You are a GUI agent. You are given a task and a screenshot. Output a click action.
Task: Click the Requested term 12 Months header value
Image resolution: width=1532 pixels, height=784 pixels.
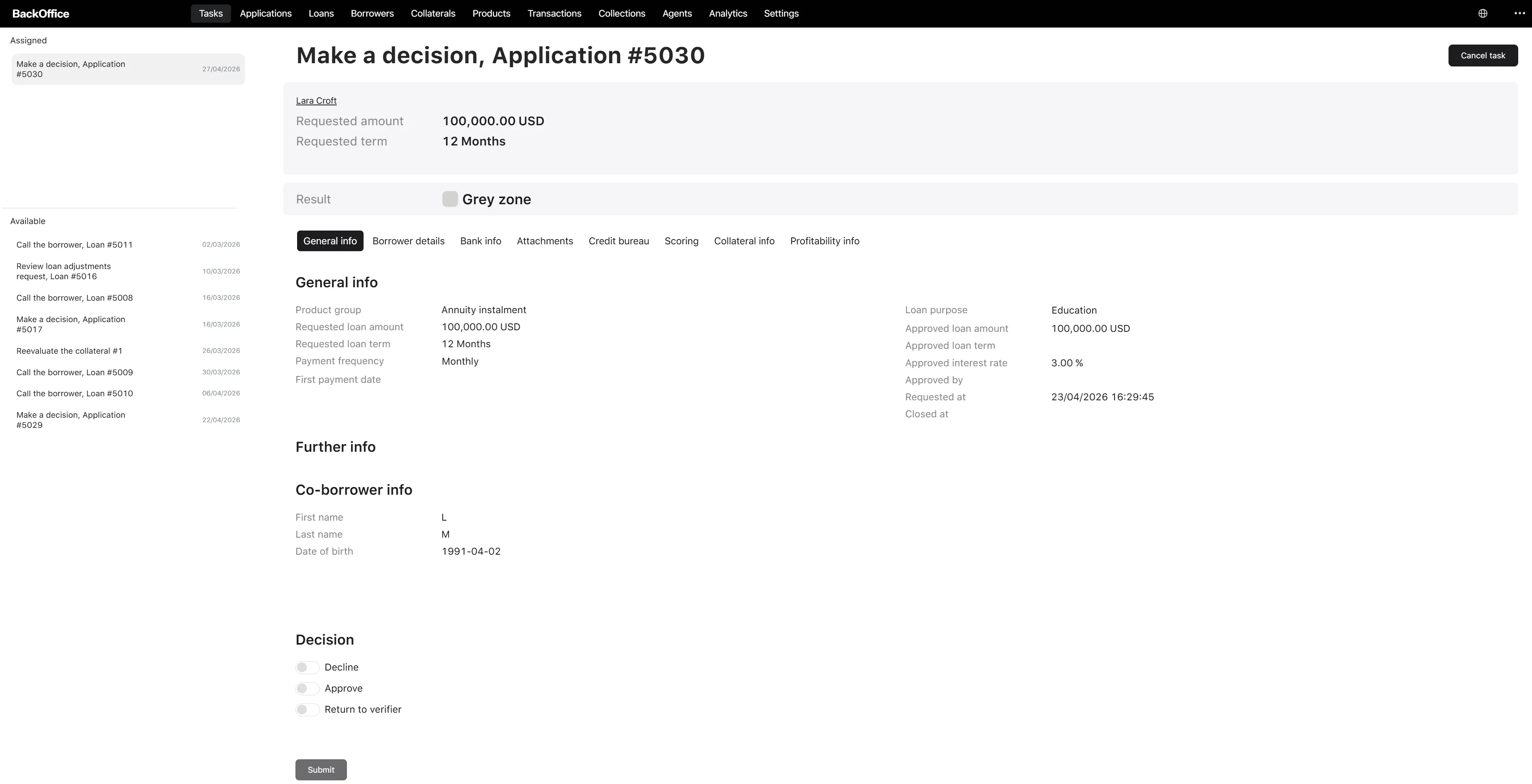[x=474, y=141]
